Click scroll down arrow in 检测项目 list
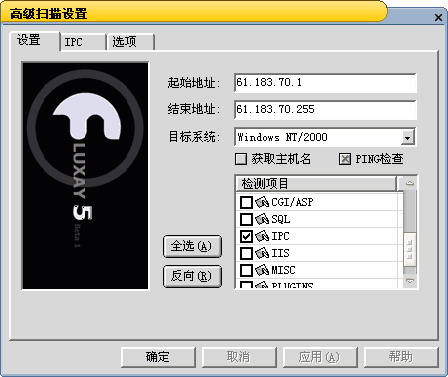 pos(410,281)
